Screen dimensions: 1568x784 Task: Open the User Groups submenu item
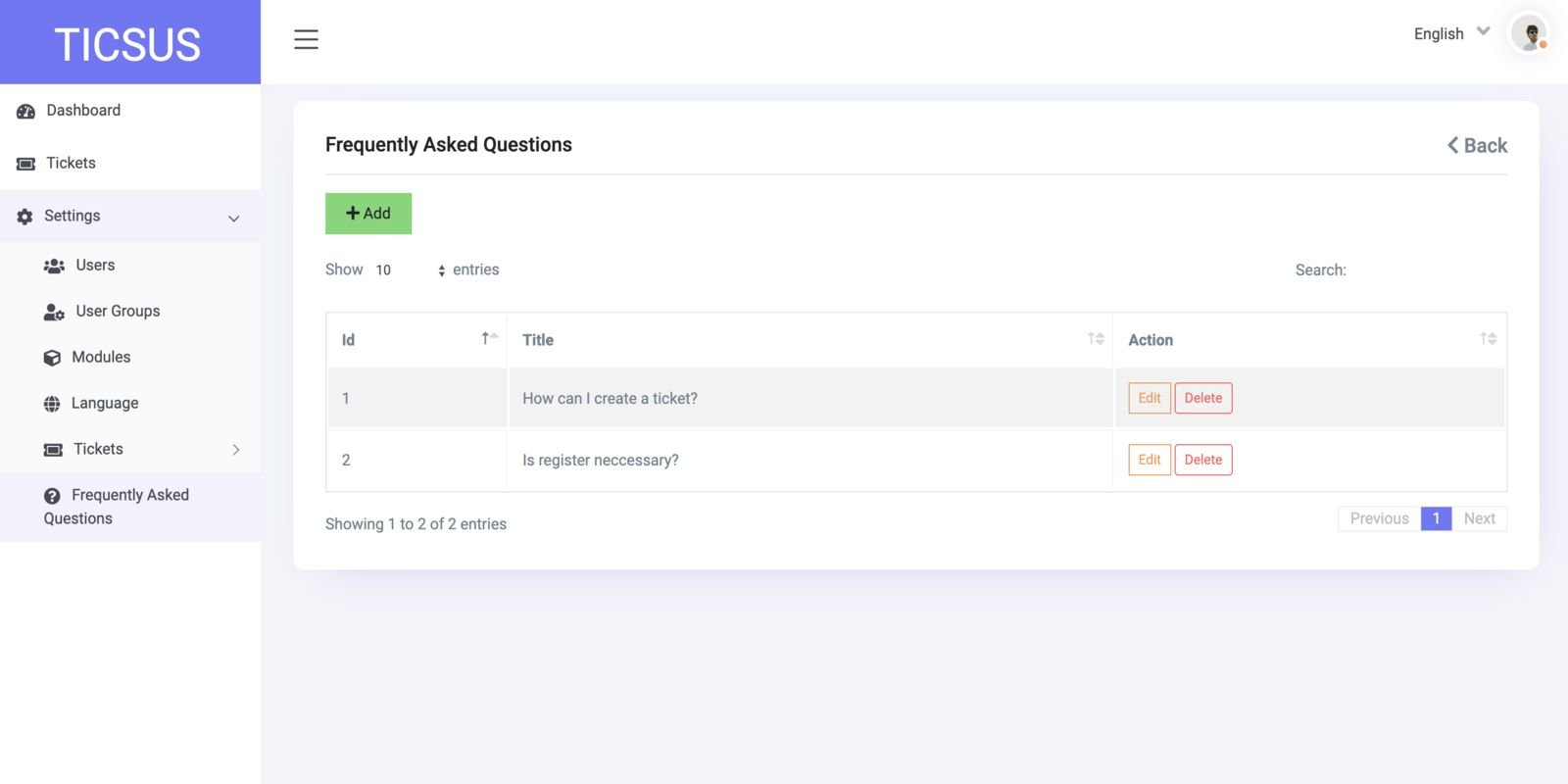coord(130,311)
